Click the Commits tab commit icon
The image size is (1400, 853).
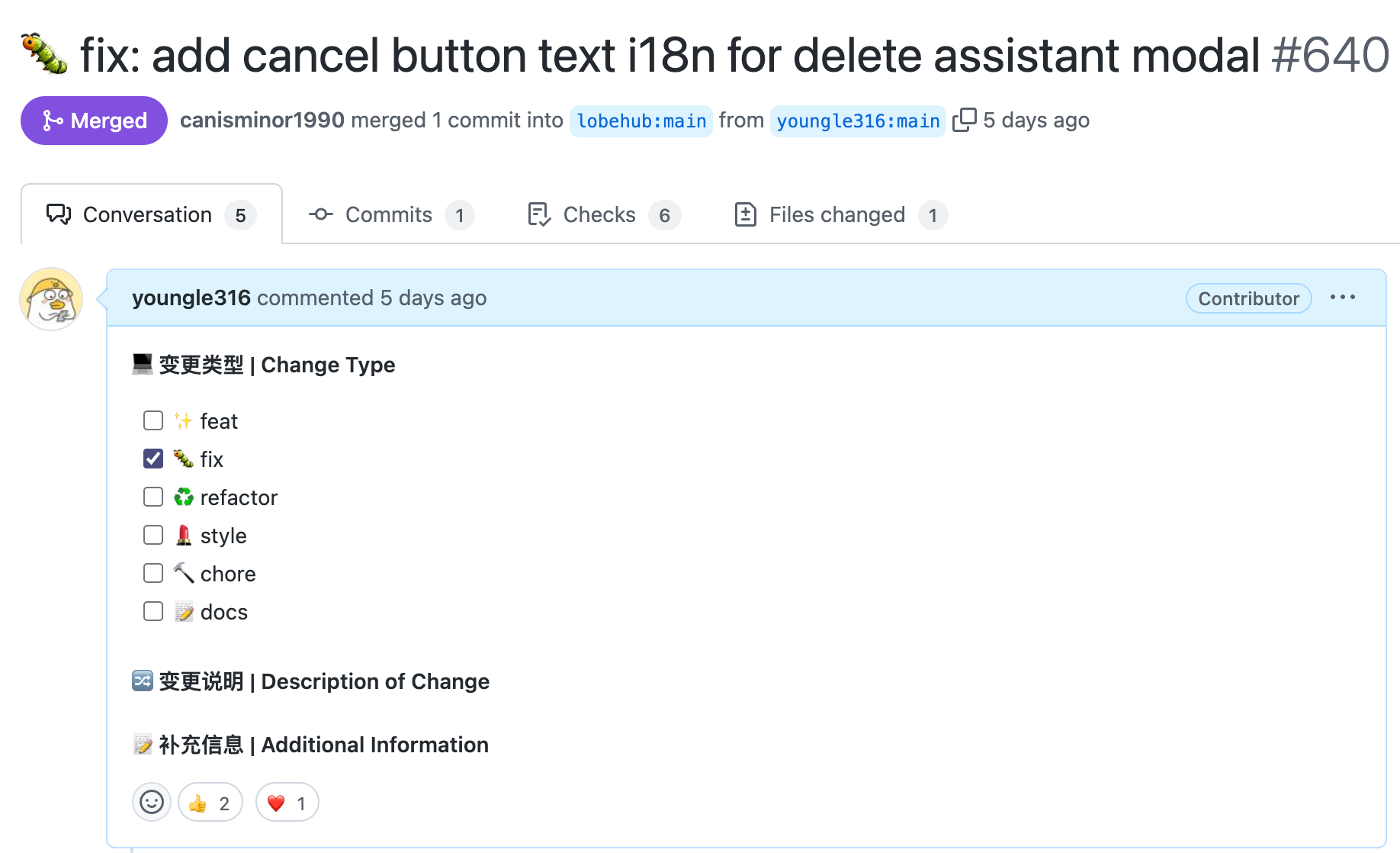pyautogui.click(x=321, y=214)
